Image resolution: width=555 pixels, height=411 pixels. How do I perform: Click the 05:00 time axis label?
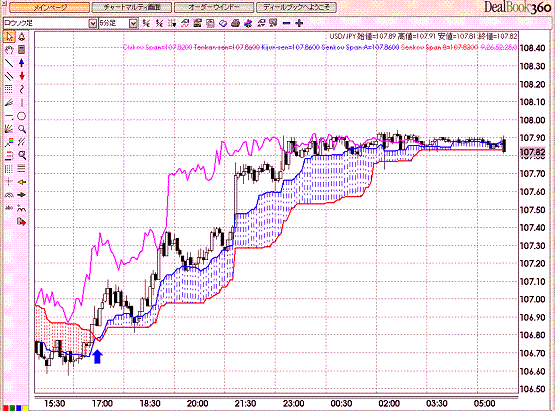485,404
